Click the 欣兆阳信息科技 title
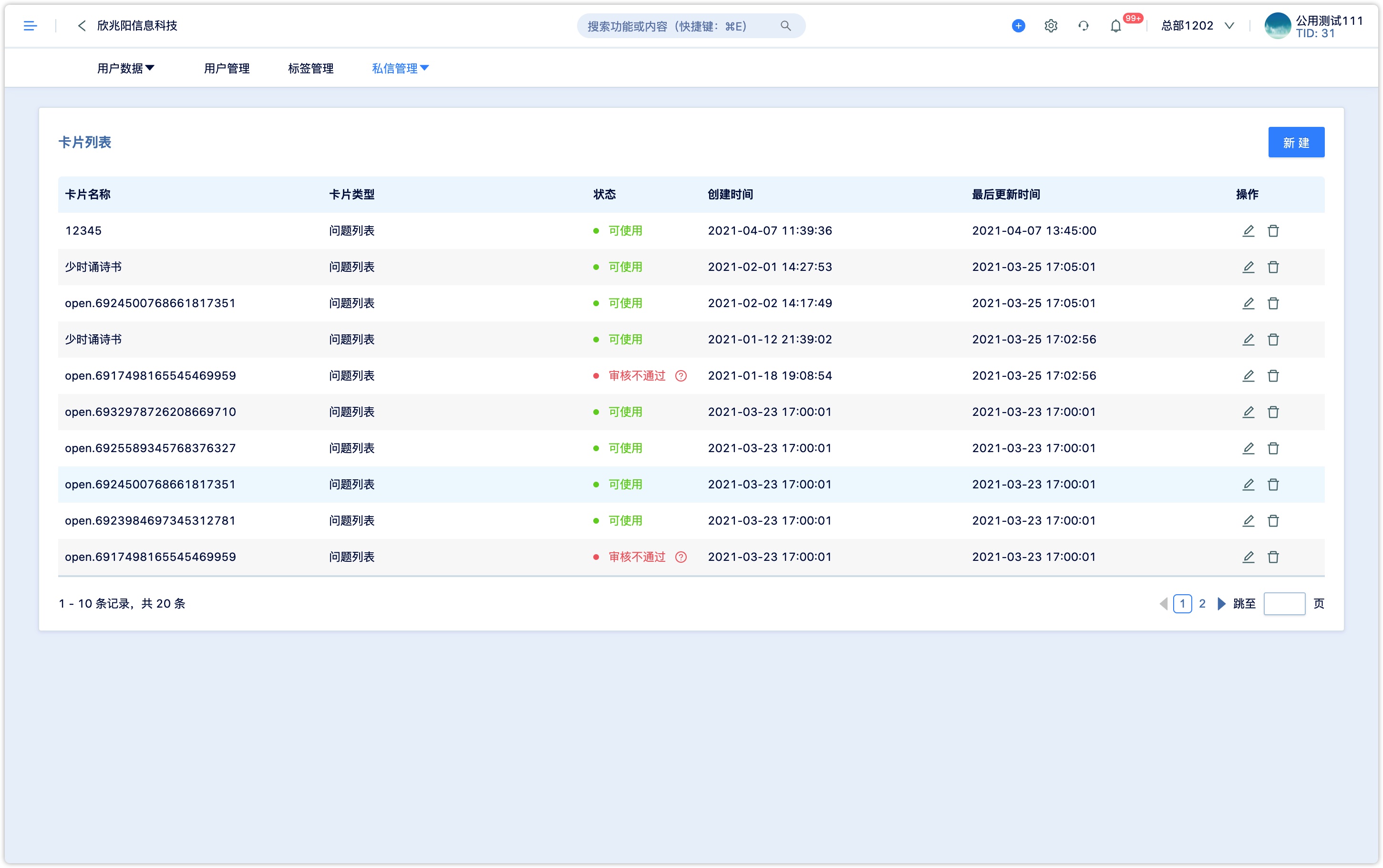The width and height of the screenshot is (1383, 868). click(x=137, y=26)
